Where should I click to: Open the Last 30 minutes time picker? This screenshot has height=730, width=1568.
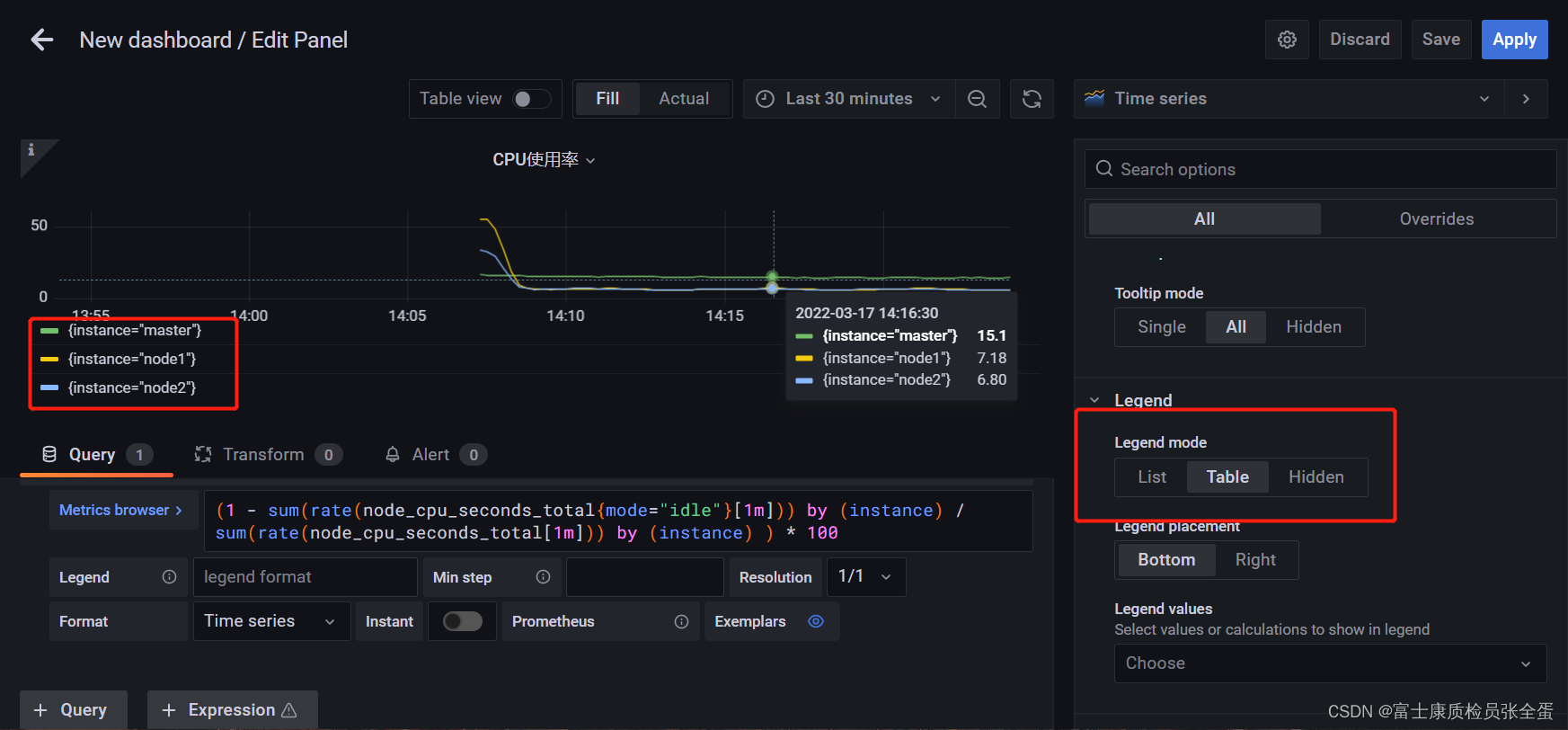(848, 99)
